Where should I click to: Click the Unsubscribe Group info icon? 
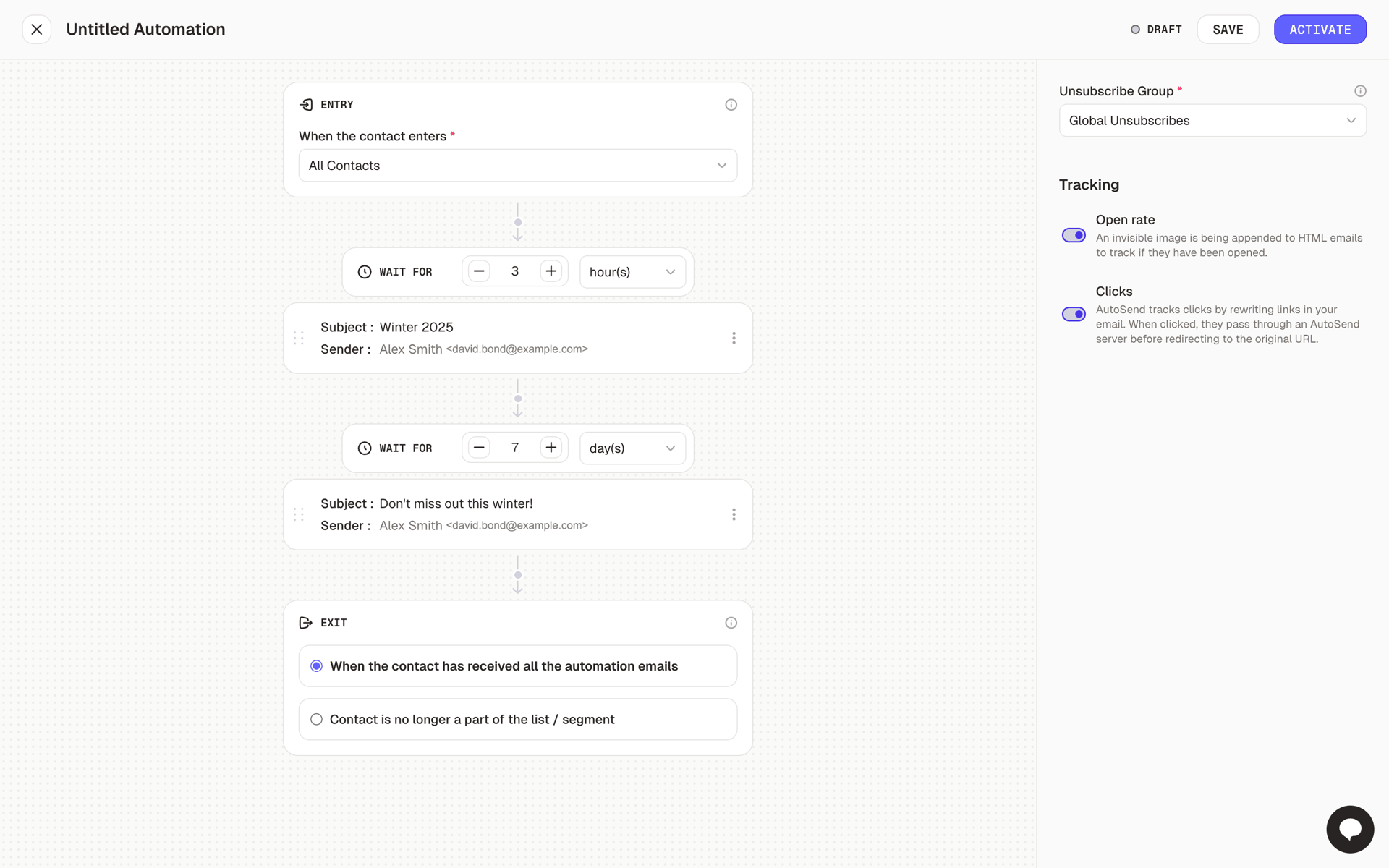coord(1360,91)
